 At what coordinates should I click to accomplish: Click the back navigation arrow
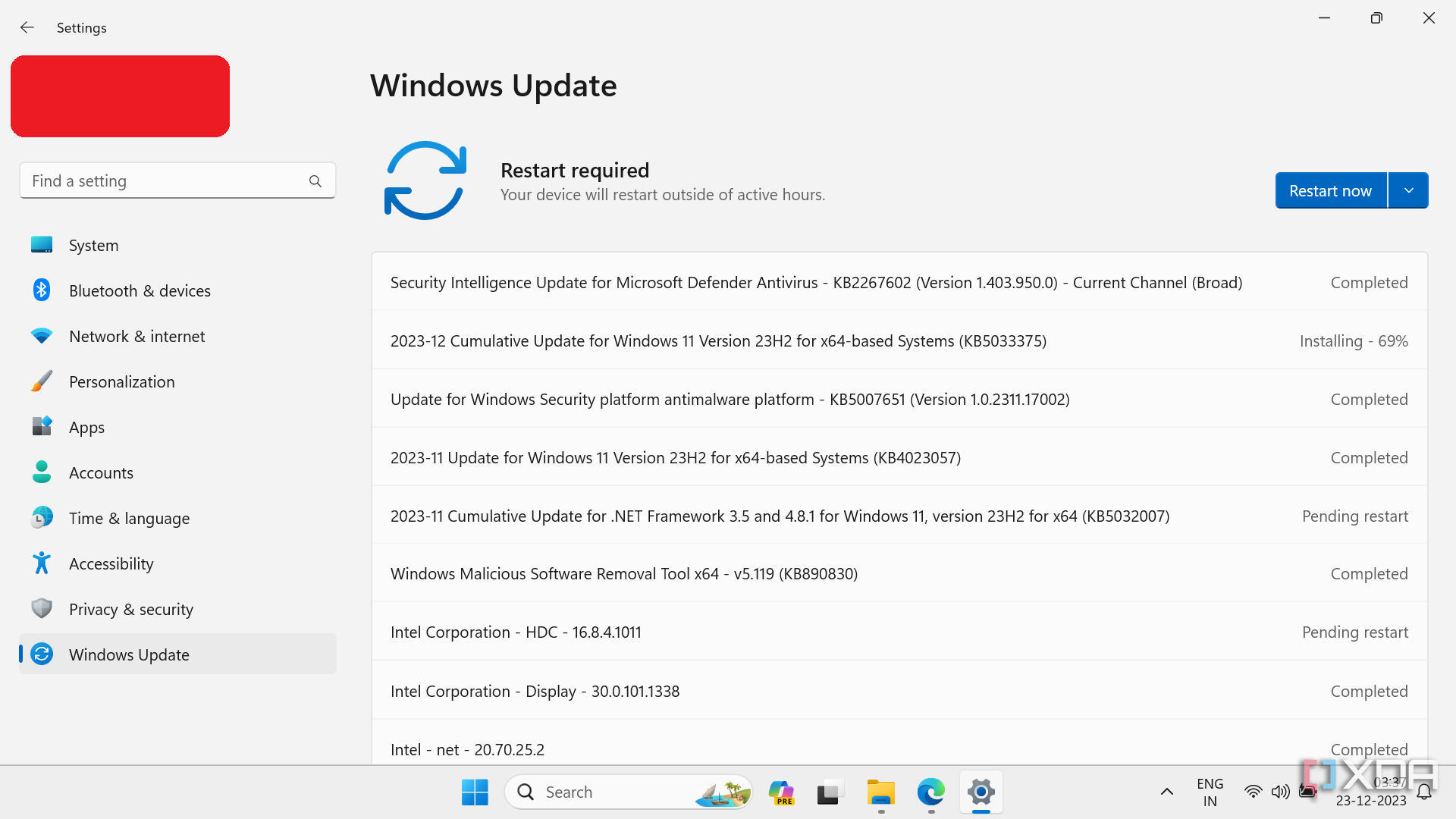tap(27, 27)
